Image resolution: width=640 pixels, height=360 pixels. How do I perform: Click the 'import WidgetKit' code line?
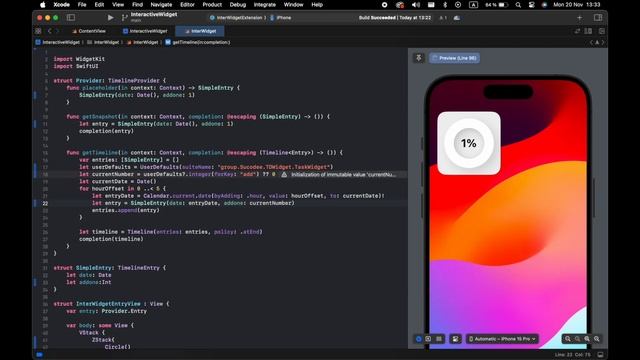click(x=79, y=59)
